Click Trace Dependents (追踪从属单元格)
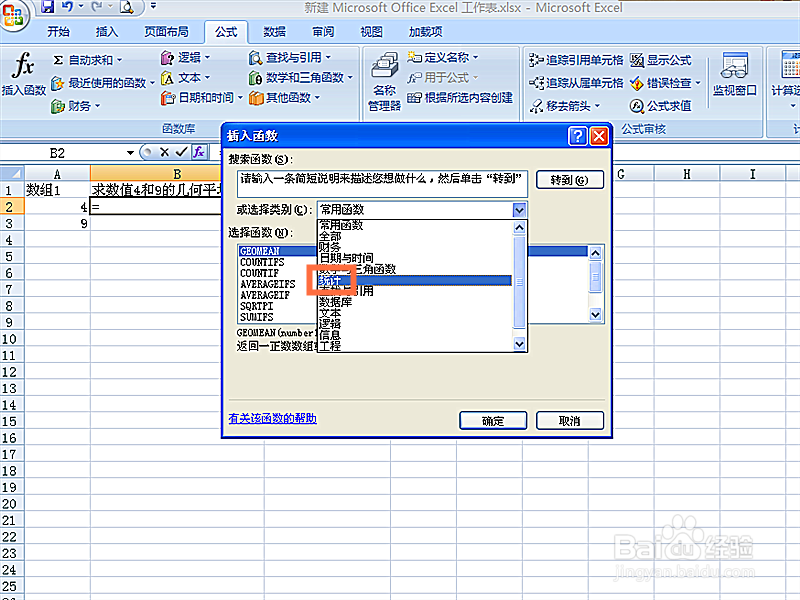 point(576,83)
